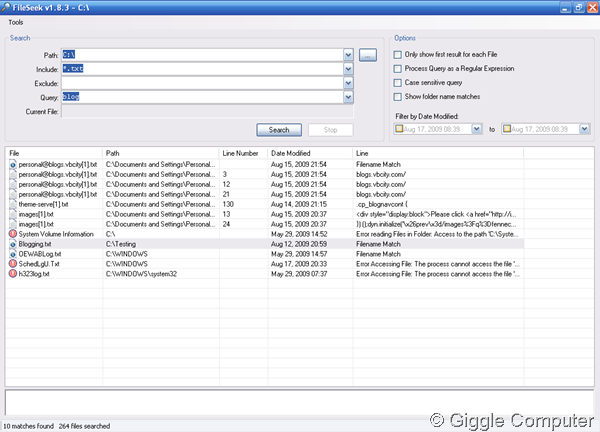Sort results by Line Number column header

[243, 153]
